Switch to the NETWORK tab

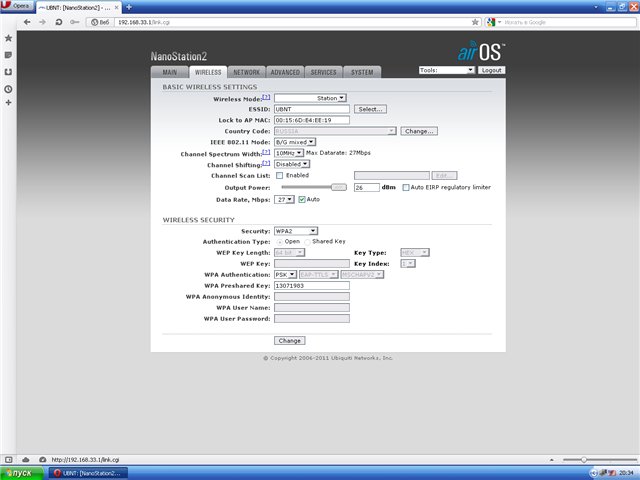[247, 72]
